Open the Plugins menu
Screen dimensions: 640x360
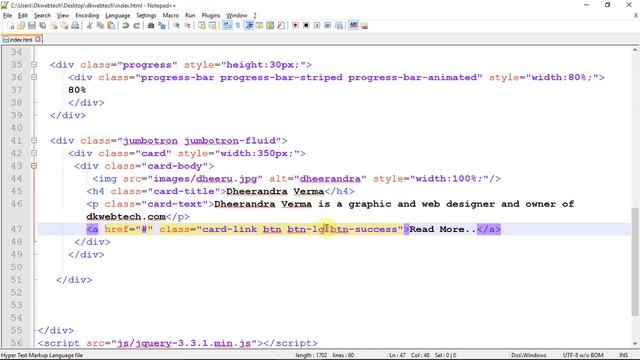coord(211,16)
